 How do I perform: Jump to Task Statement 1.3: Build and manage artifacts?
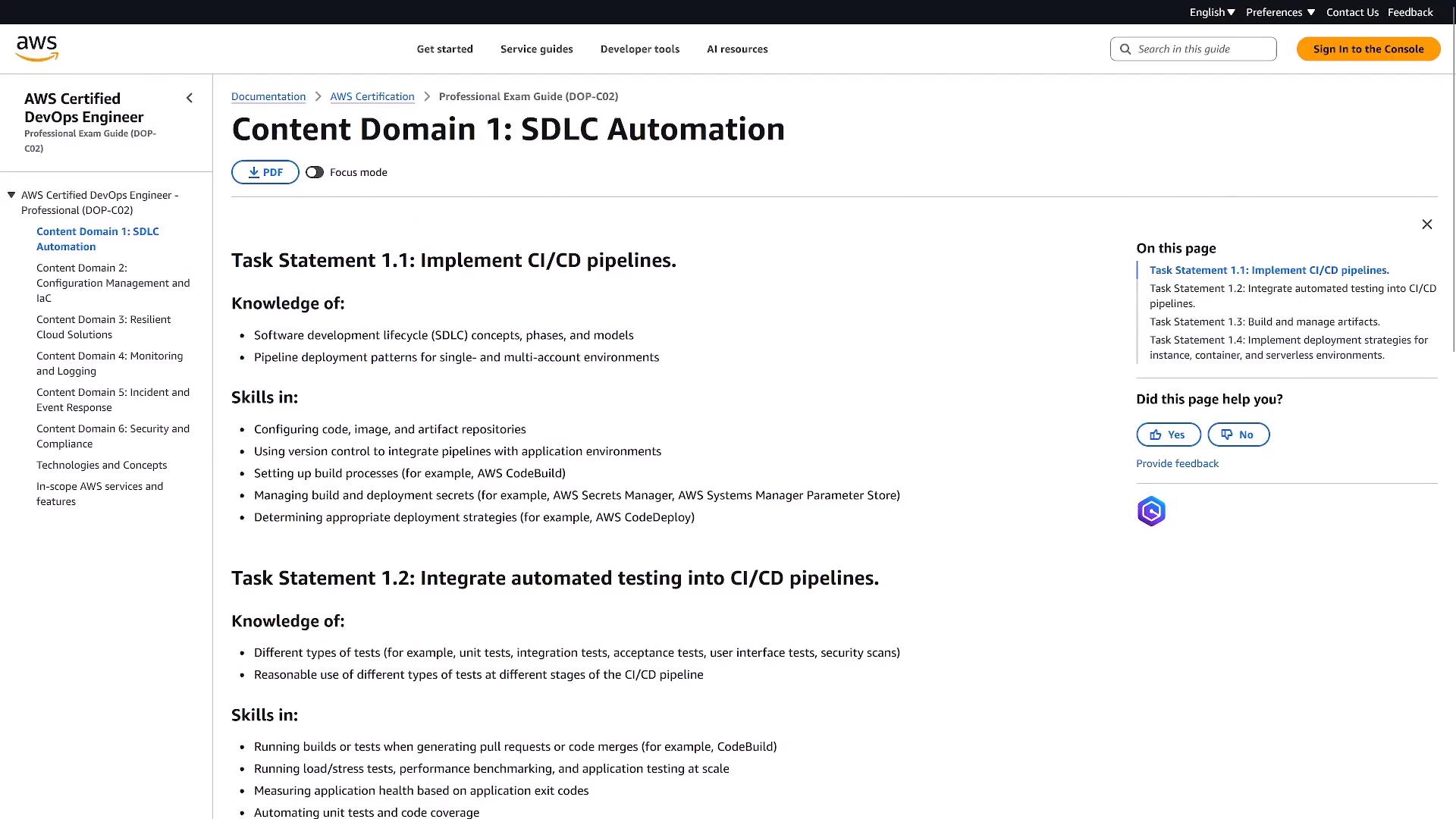point(1264,322)
